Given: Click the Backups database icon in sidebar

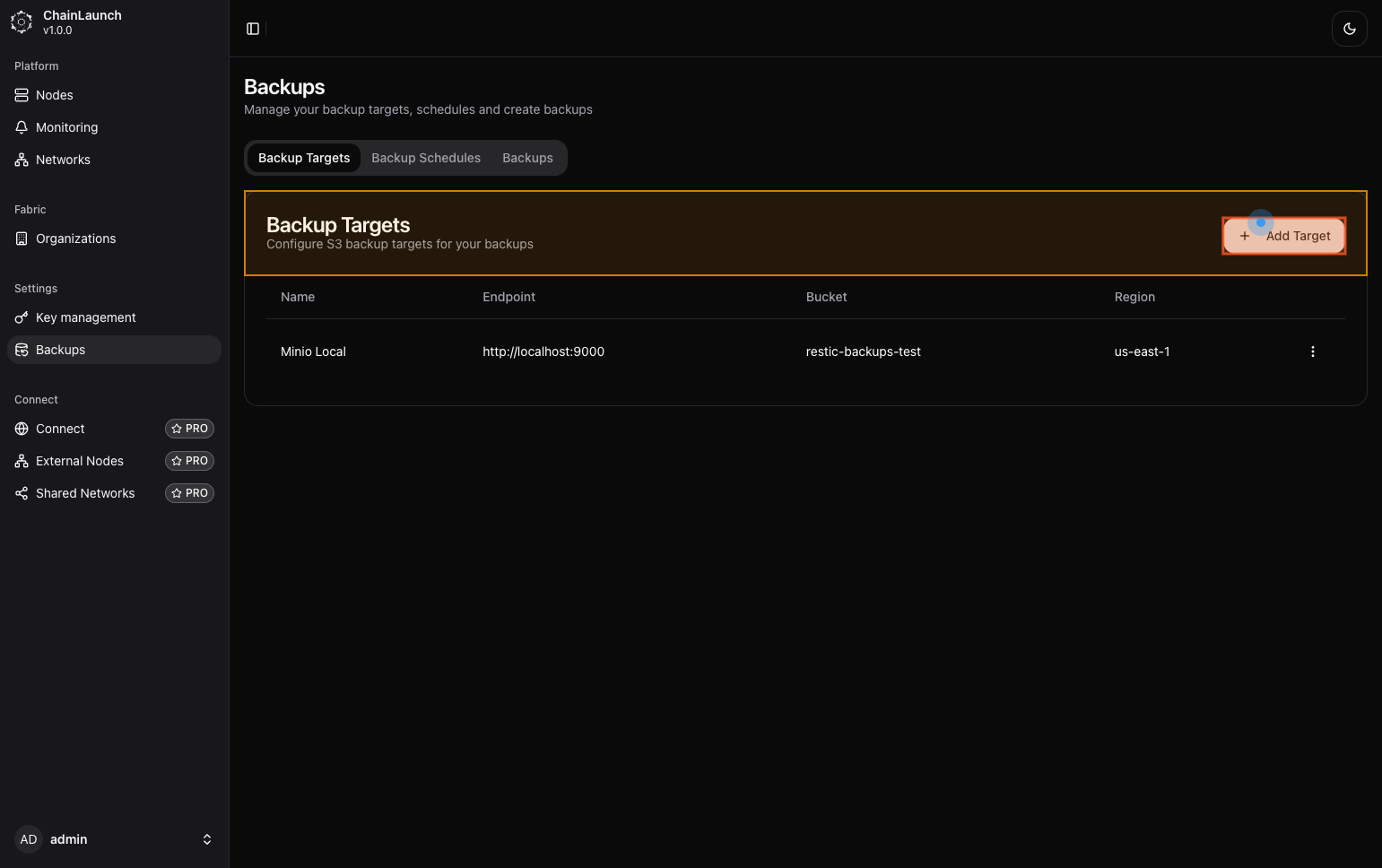Looking at the screenshot, I should pos(22,350).
